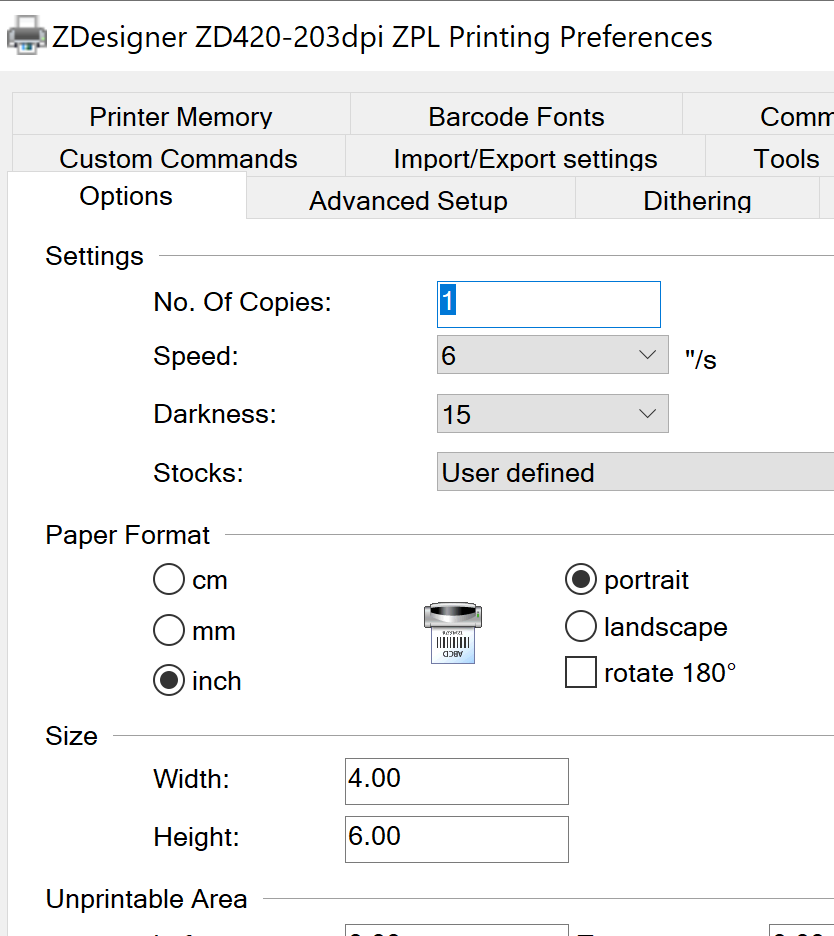Click the printer icon in title bar

[26, 37]
